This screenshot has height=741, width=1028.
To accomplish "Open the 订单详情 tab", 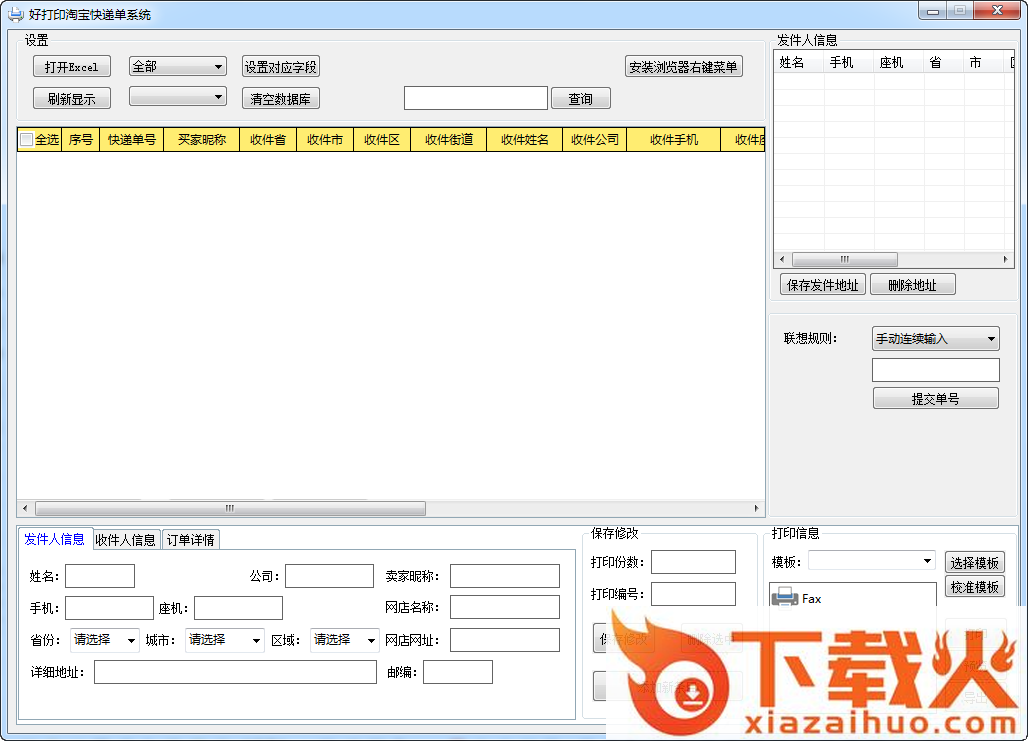I will (x=190, y=540).
